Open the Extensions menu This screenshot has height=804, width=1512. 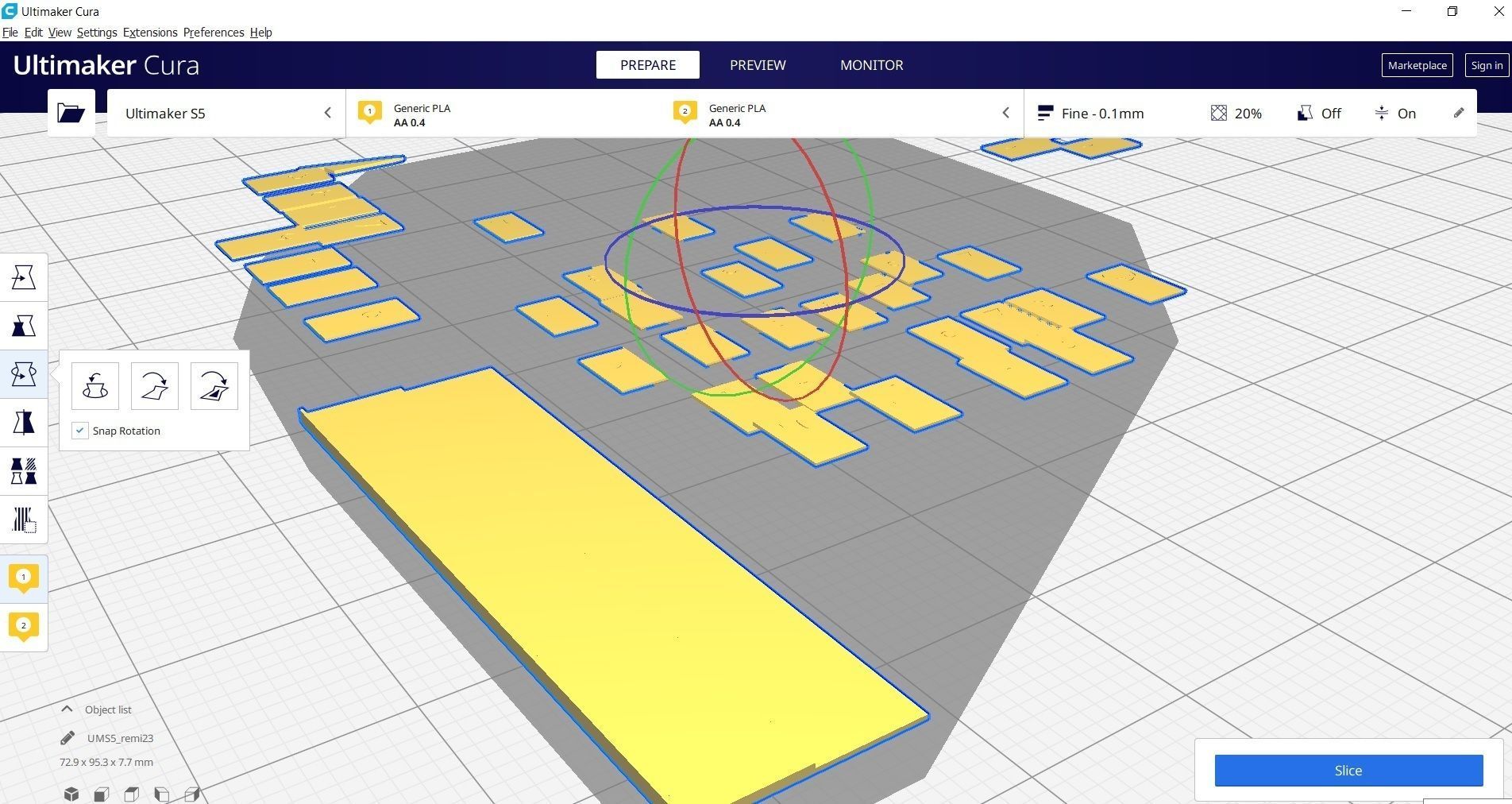pyautogui.click(x=150, y=33)
